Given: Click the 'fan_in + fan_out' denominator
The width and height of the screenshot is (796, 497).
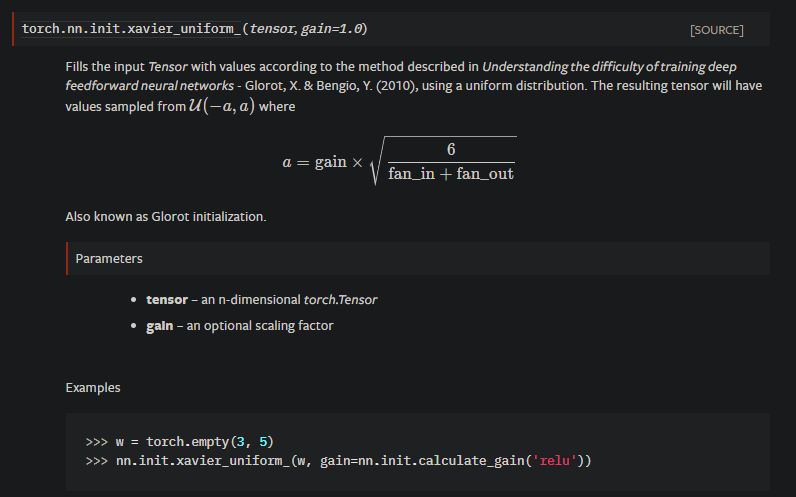Looking at the screenshot, I should coord(451,174).
